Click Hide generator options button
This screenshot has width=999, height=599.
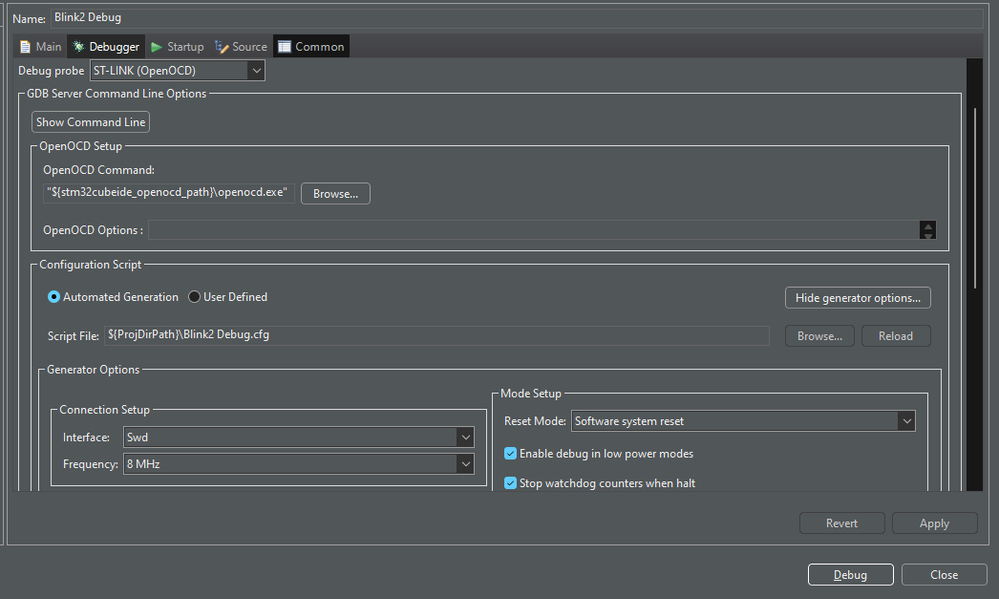[858, 298]
